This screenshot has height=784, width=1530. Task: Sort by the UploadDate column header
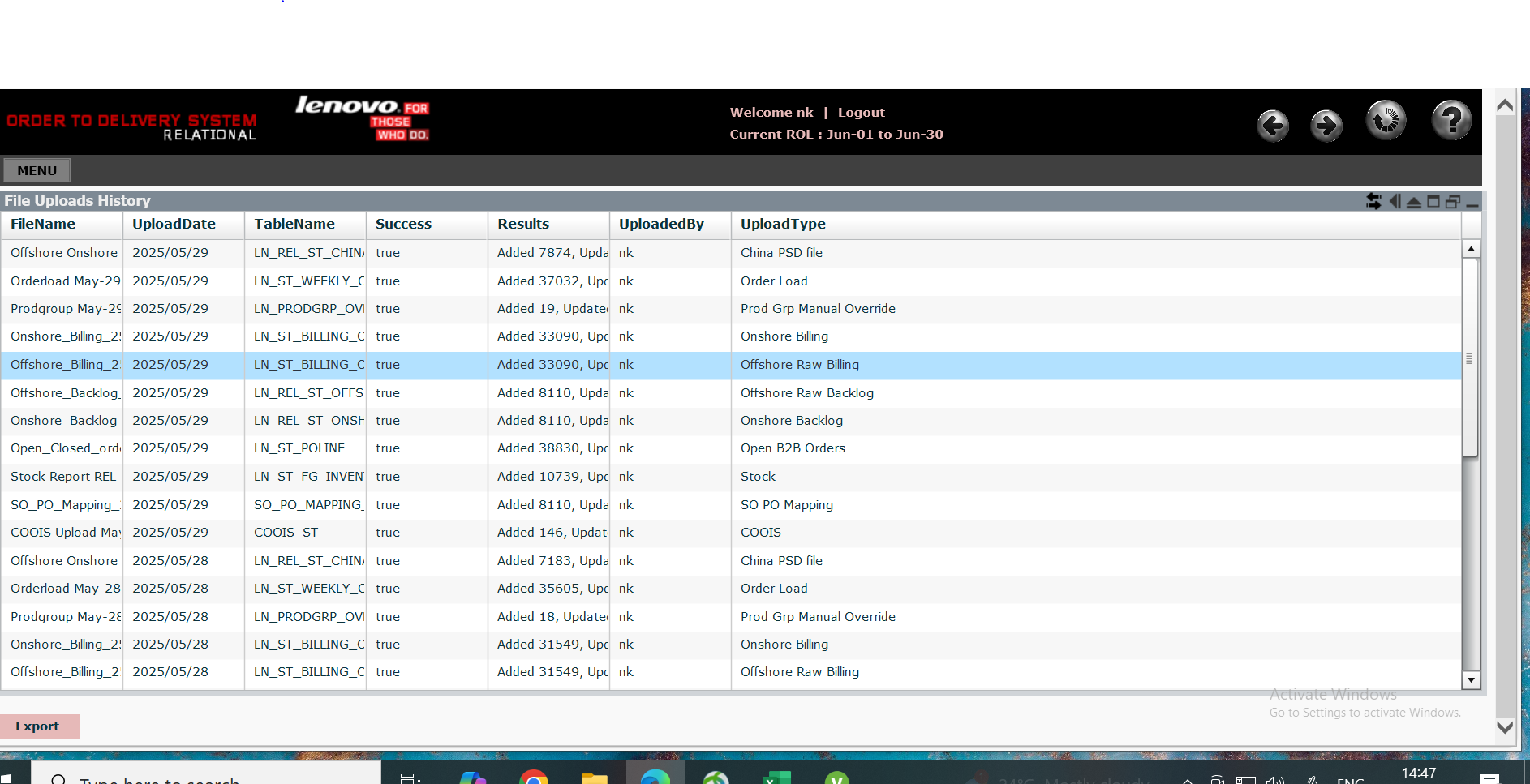[174, 225]
